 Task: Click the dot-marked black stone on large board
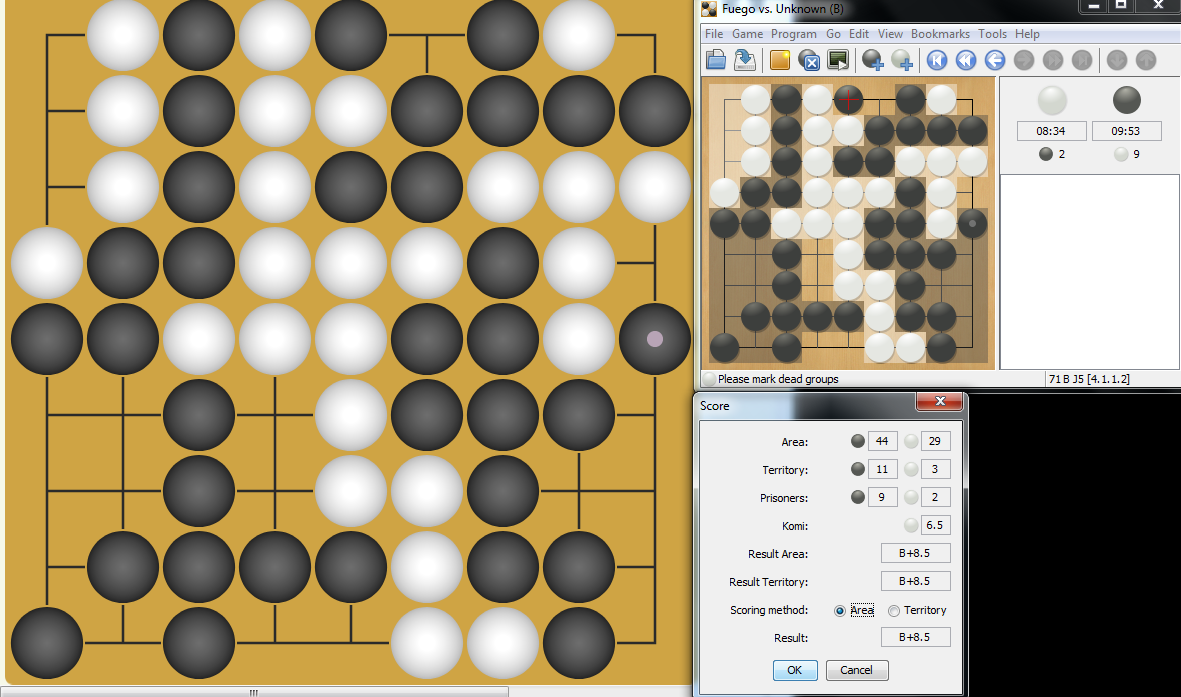[x=655, y=339]
